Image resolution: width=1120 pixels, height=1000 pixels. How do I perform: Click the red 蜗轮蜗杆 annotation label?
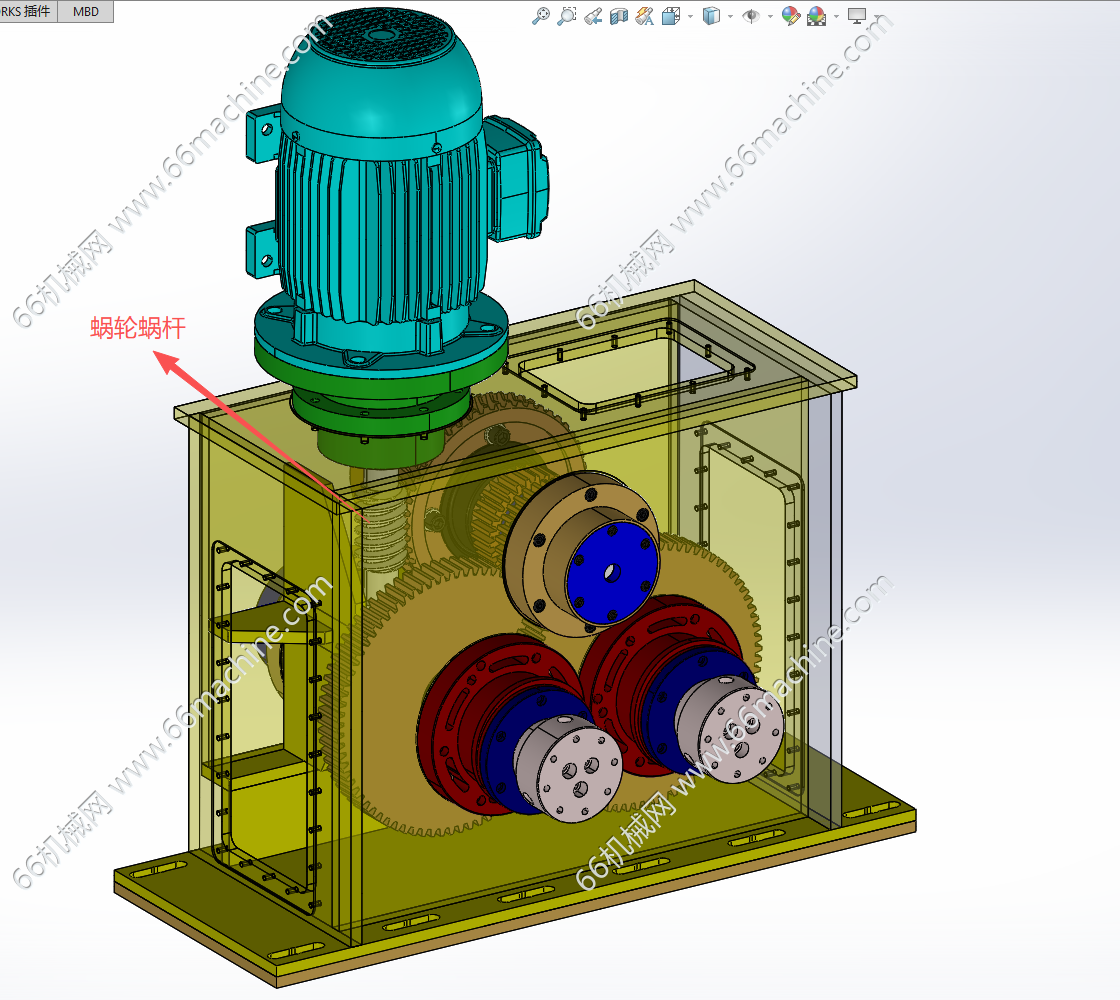[x=138, y=328]
